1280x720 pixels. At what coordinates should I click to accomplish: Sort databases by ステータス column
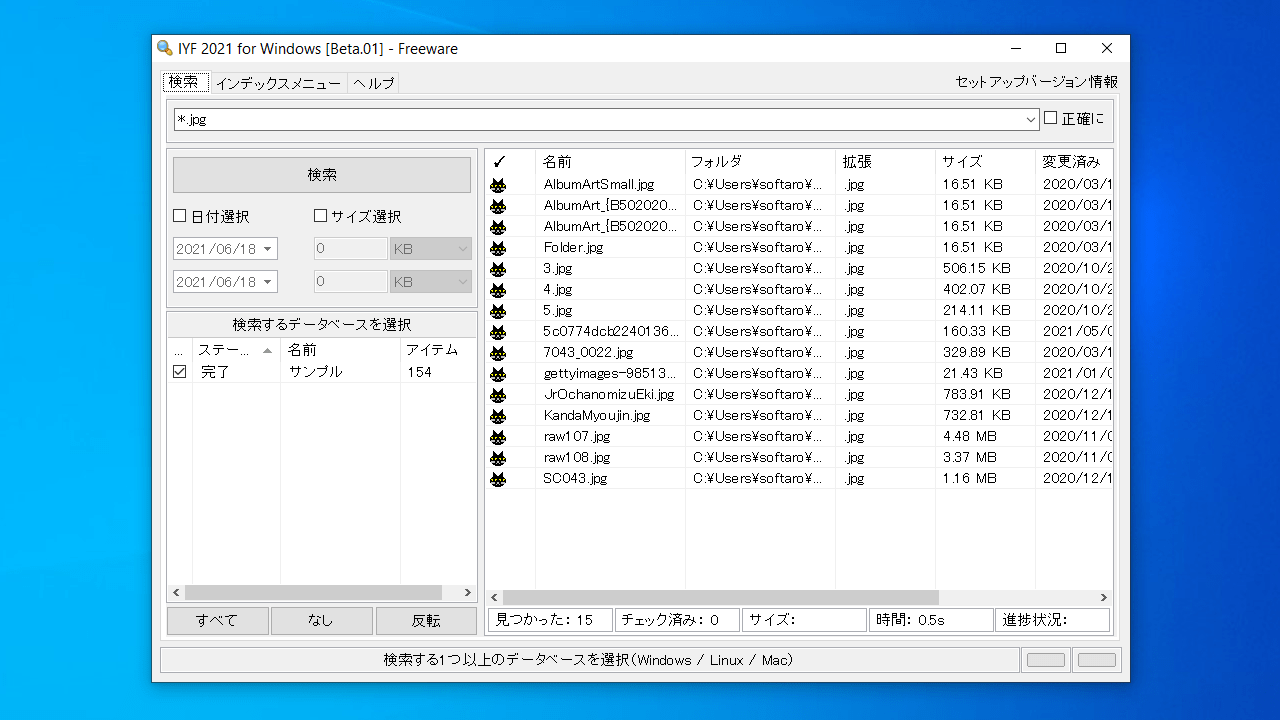[236, 350]
